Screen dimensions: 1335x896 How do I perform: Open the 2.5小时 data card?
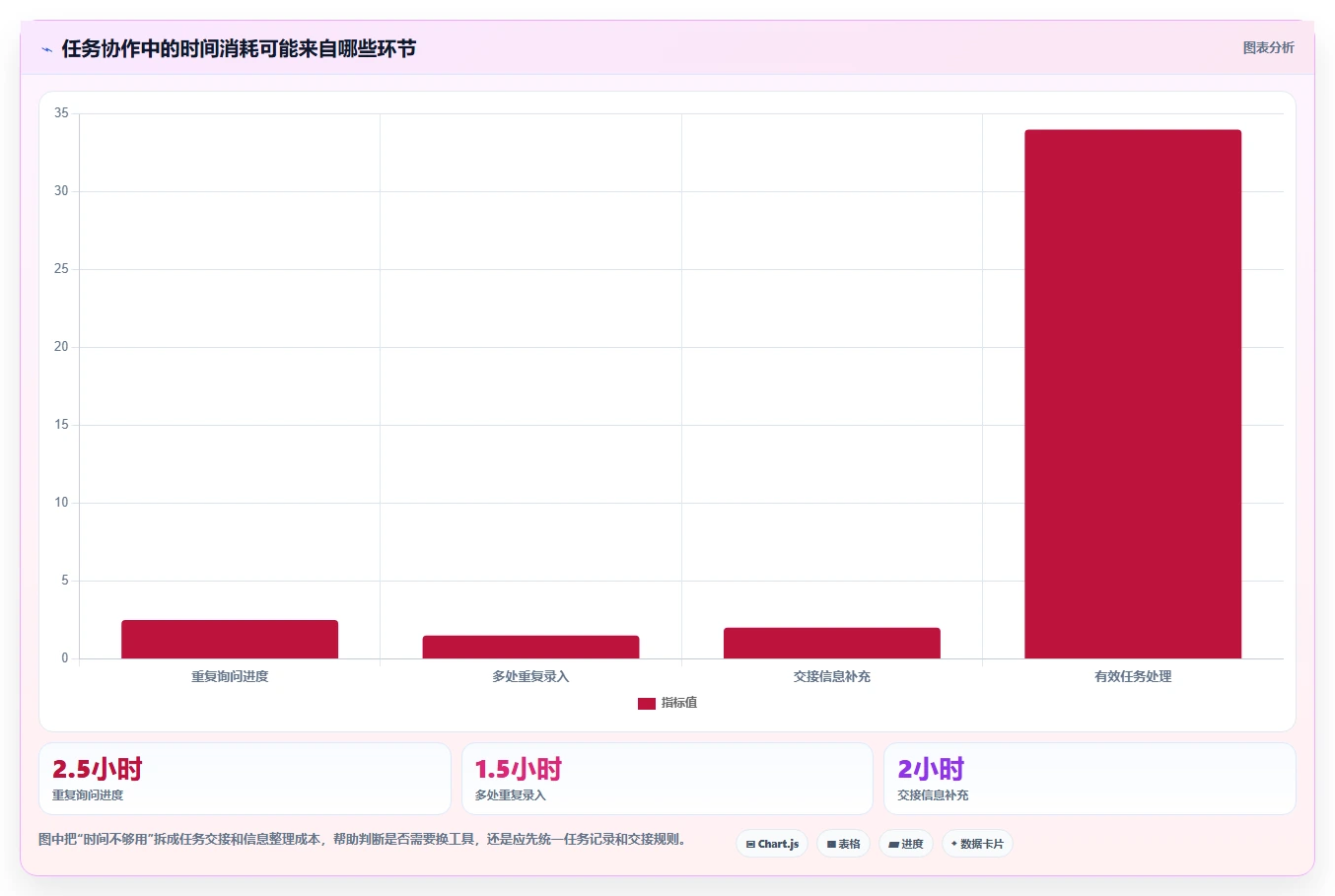(245, 779)
